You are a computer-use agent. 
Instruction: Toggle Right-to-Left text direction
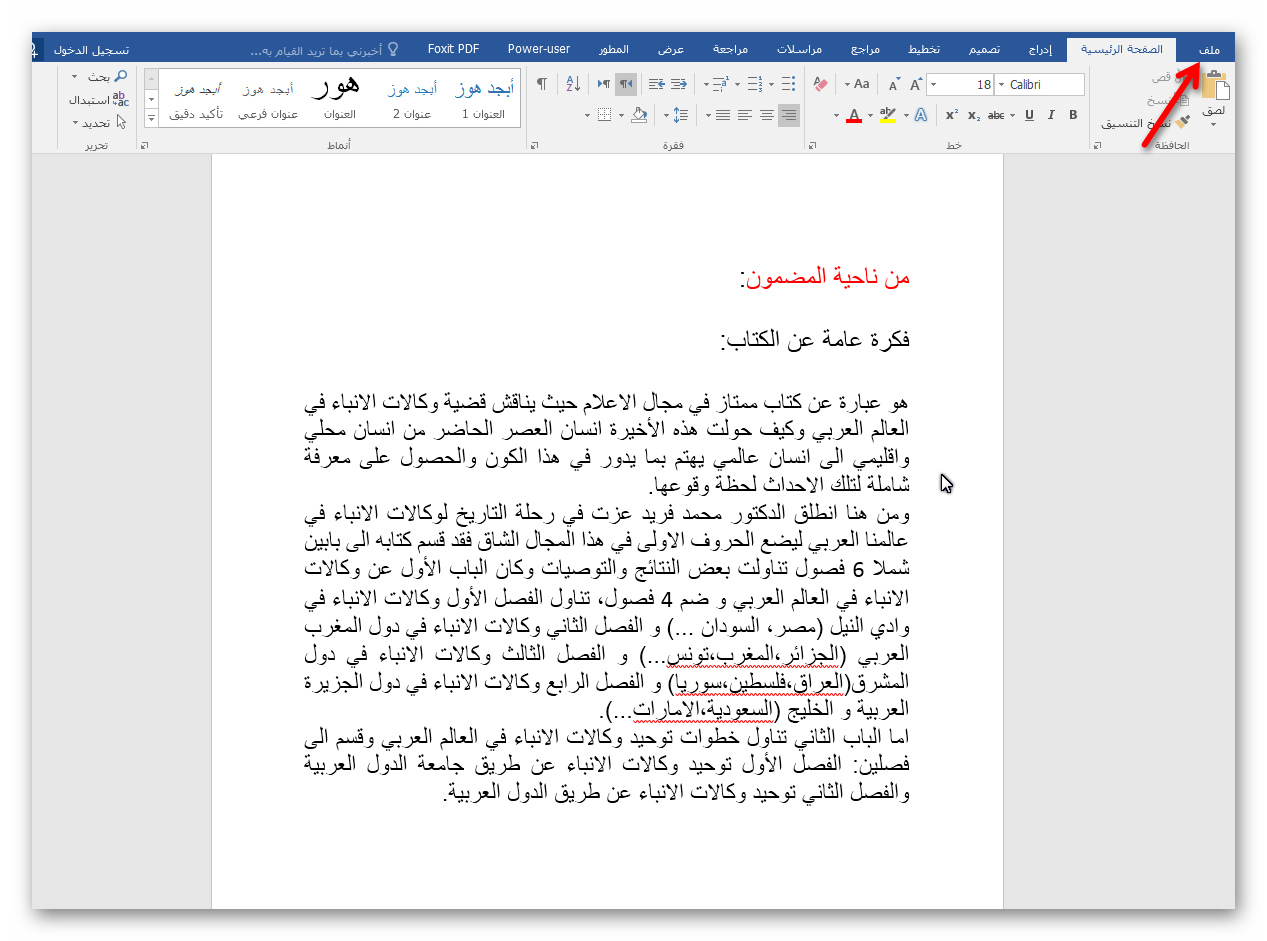626,84
